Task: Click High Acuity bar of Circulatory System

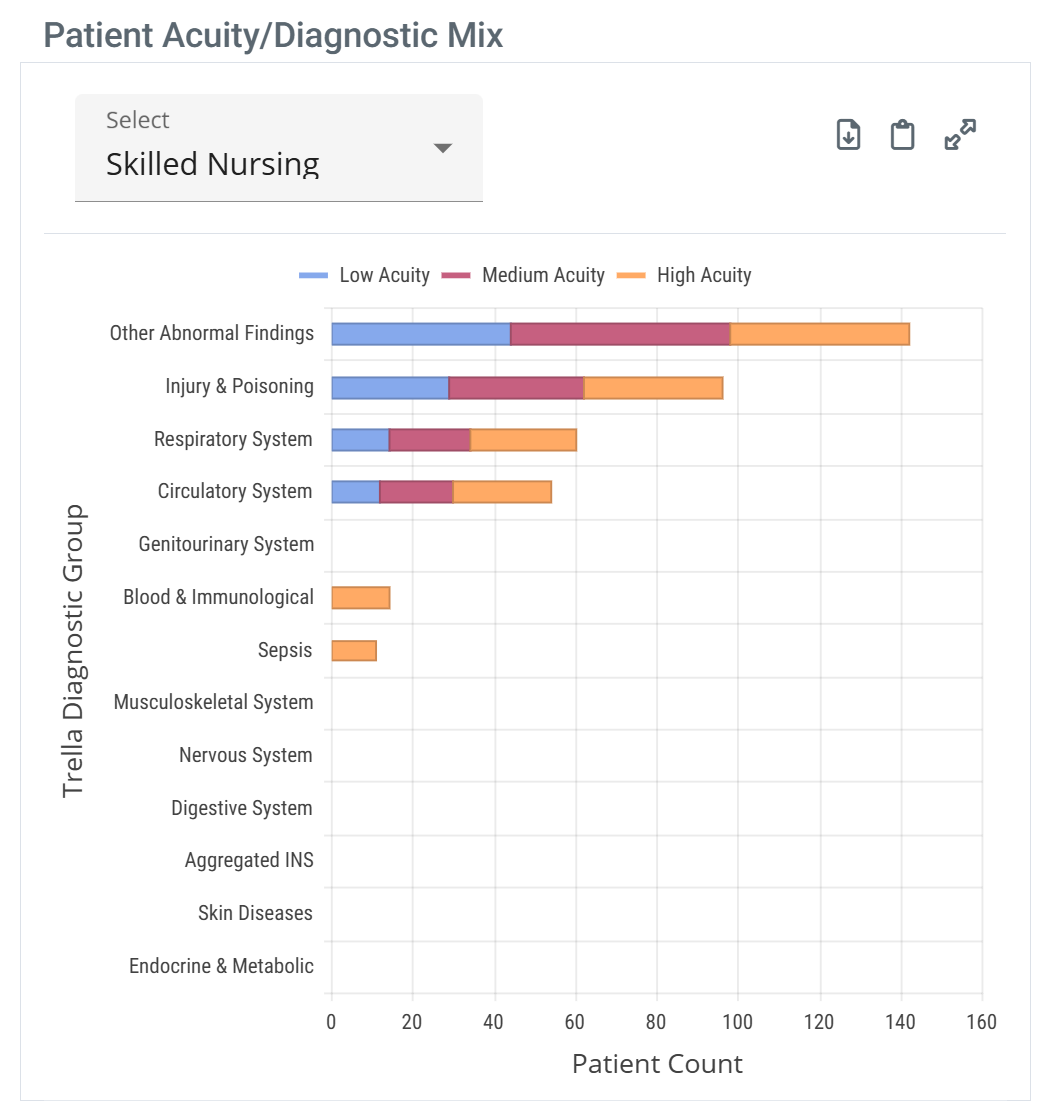Action: click(x=502, y=492)
